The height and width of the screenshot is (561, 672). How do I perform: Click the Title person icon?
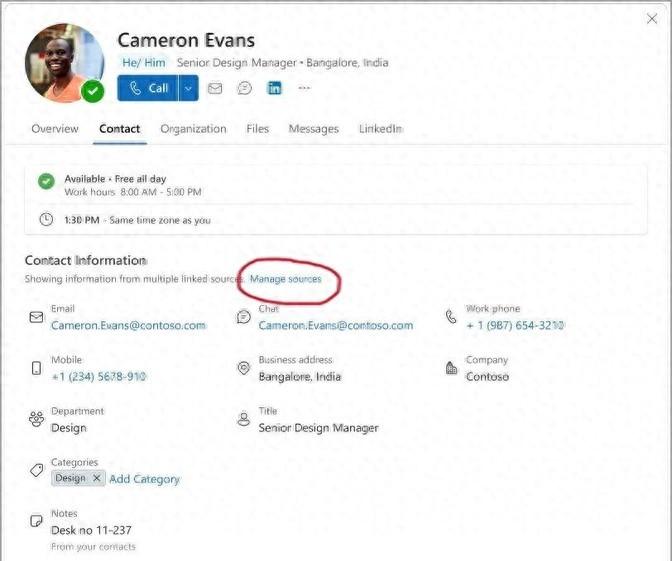click(243, 419)
